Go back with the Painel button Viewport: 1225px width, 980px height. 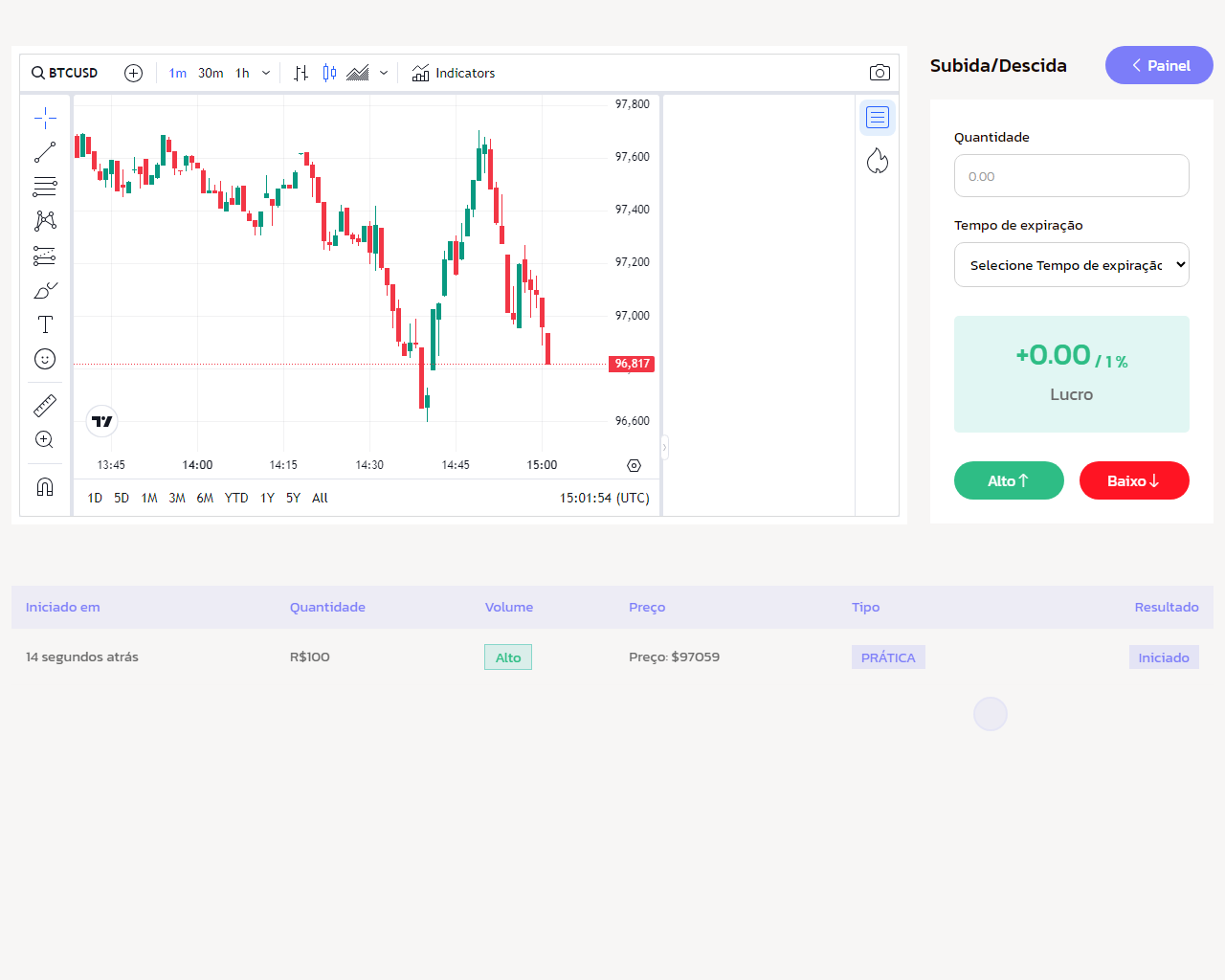1159,65
